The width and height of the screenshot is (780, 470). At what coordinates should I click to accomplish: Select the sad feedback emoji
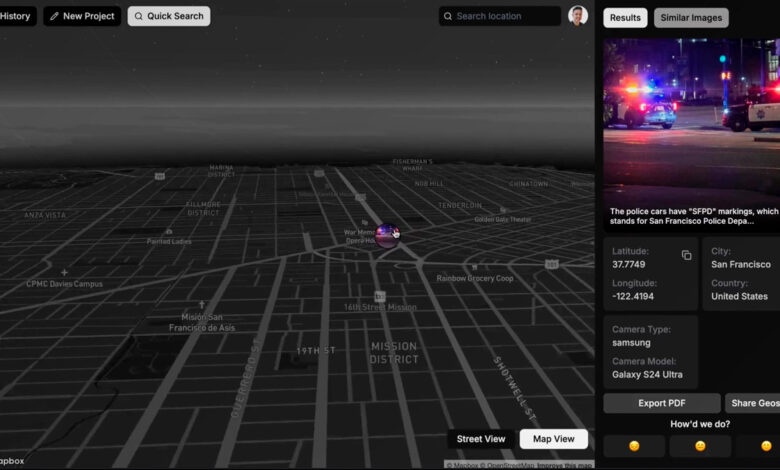click(x=634, y=446)
